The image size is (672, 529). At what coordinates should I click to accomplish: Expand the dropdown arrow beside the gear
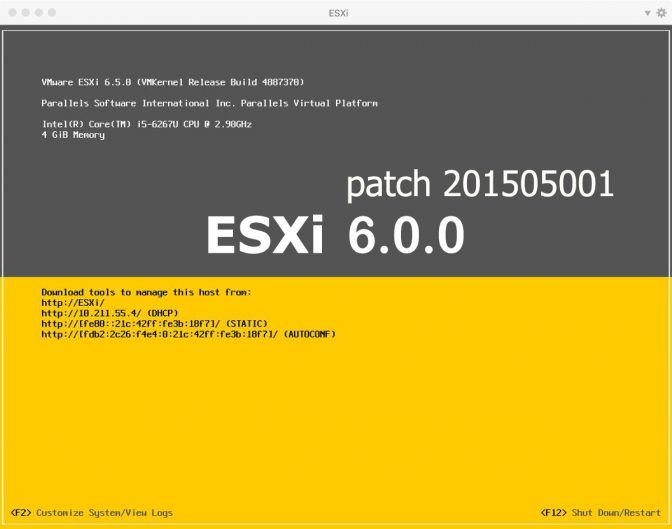tap(648, 13)
